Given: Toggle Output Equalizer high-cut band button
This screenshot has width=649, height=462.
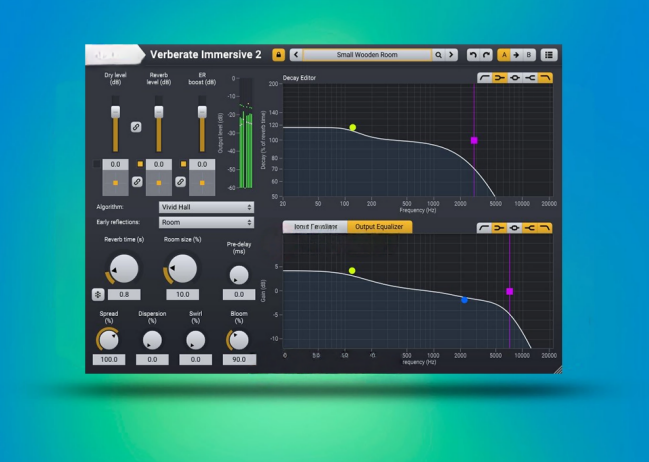Looking at the screenshot, I should (545, 228).
